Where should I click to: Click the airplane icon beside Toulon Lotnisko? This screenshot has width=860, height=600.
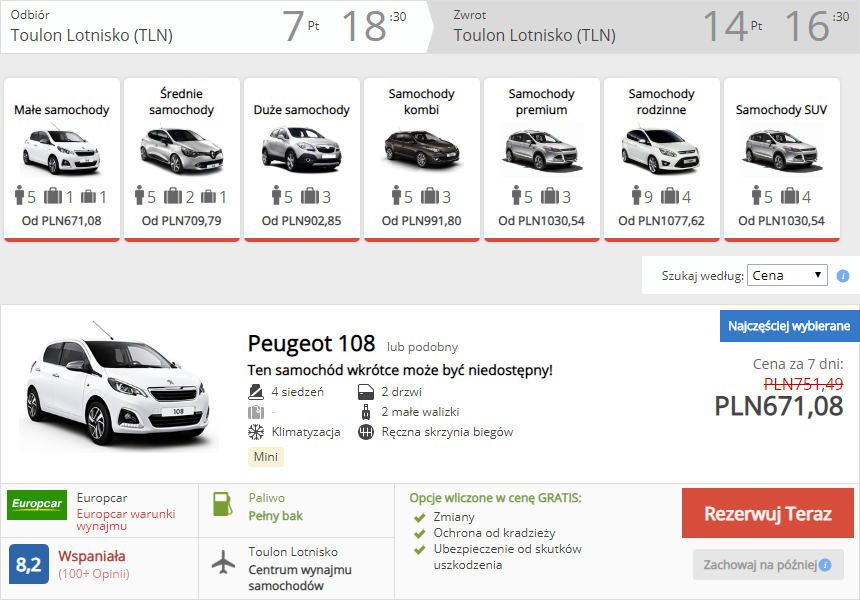[223, 562]
